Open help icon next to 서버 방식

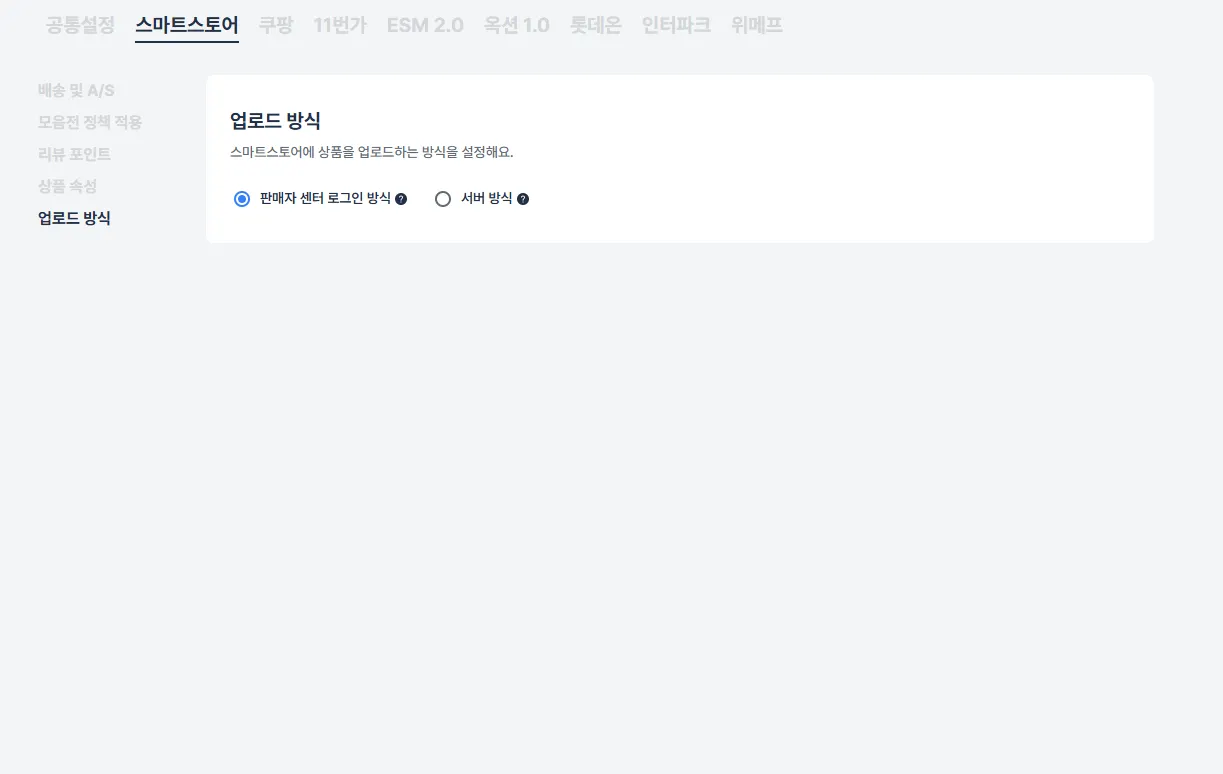523,199
